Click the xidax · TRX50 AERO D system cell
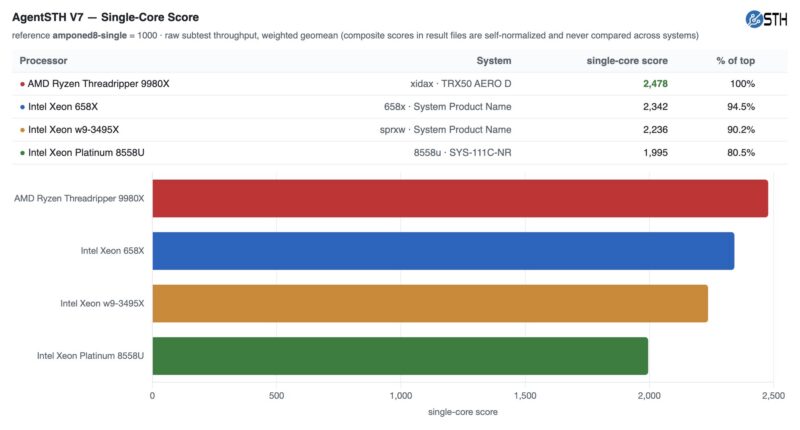800x430 pixels. pos(461,84)
